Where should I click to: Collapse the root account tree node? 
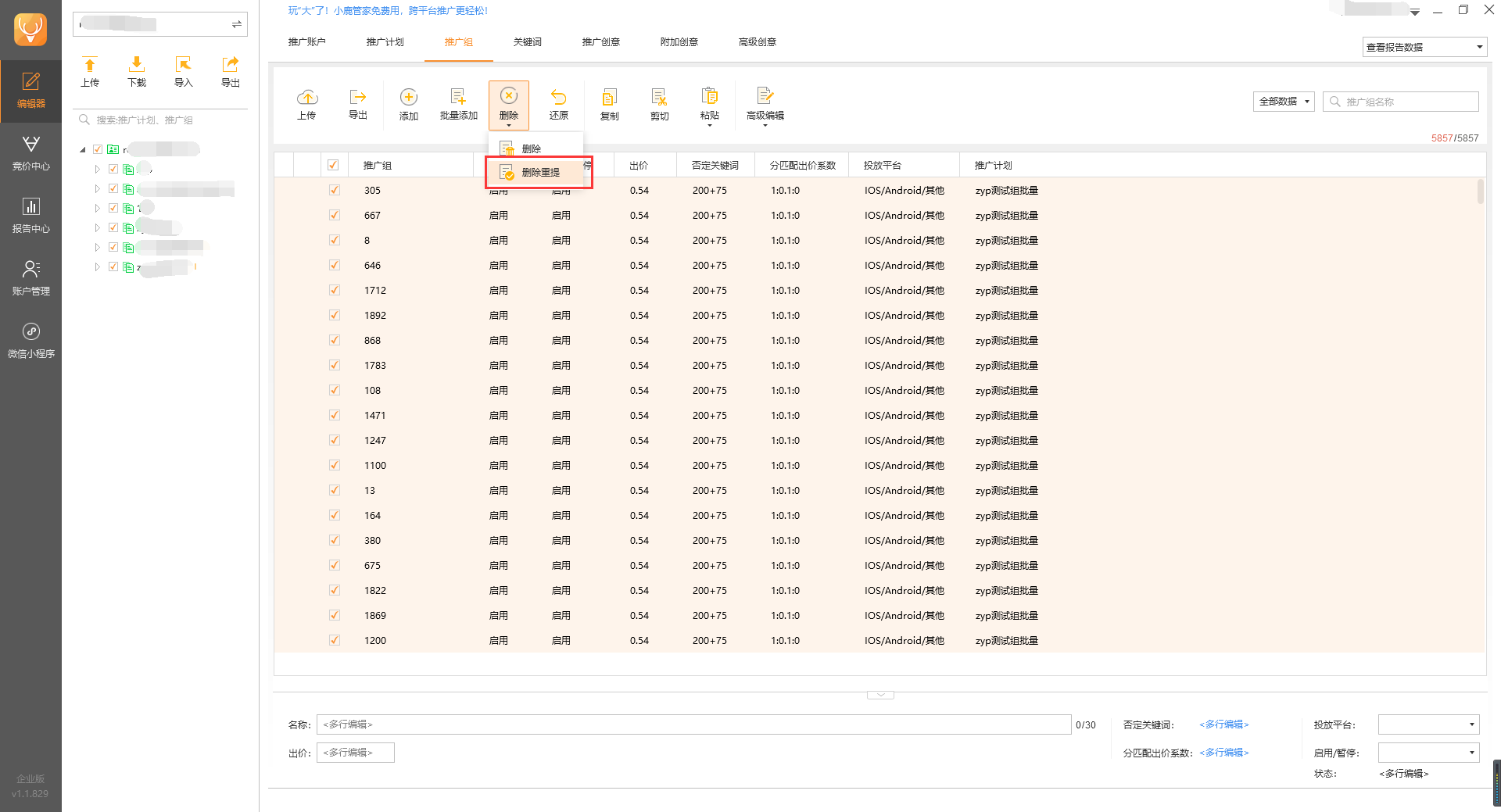(x=83, y=149)
